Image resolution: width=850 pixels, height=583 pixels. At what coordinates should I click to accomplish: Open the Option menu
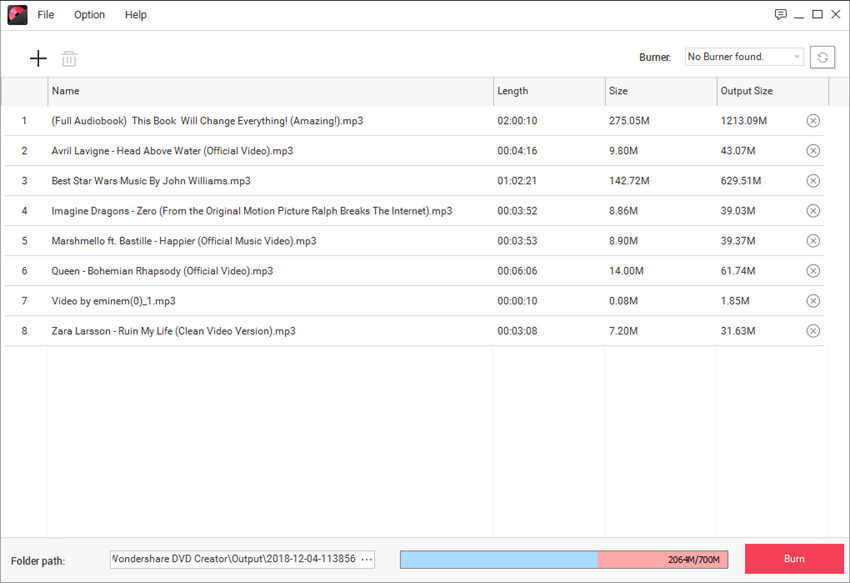tap(89, 15)
